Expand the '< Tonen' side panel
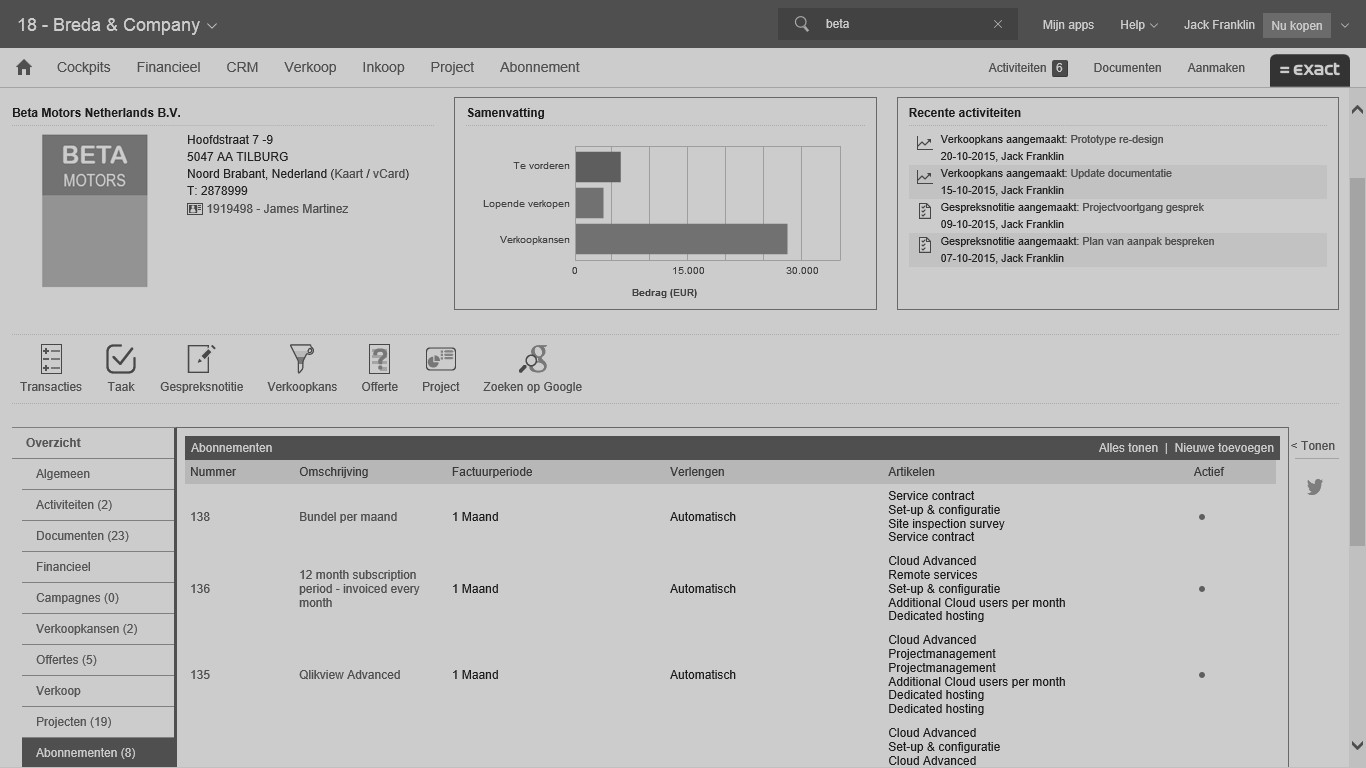This screenshot has height=768, width=1366. (1313, 446)
